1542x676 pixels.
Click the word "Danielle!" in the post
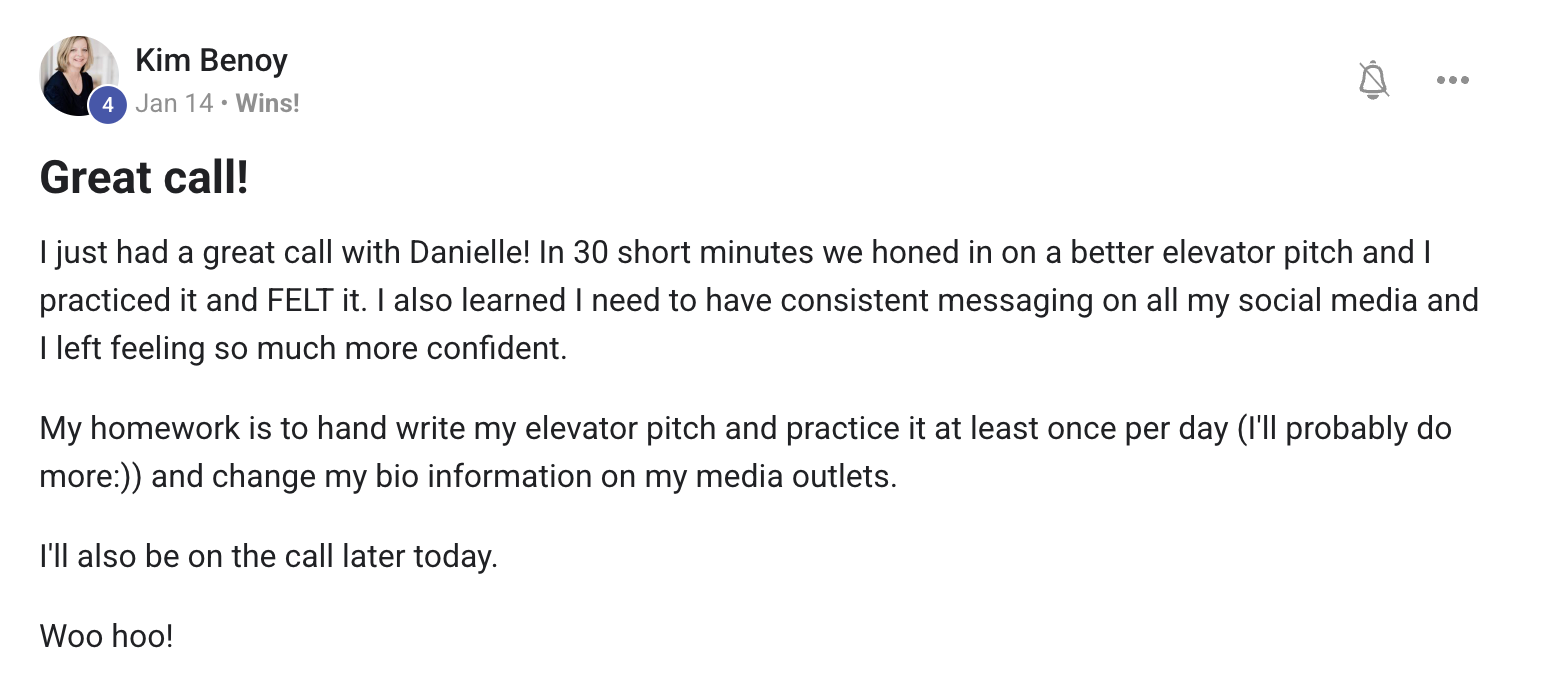pyautogui.click(x=470, y=253)
